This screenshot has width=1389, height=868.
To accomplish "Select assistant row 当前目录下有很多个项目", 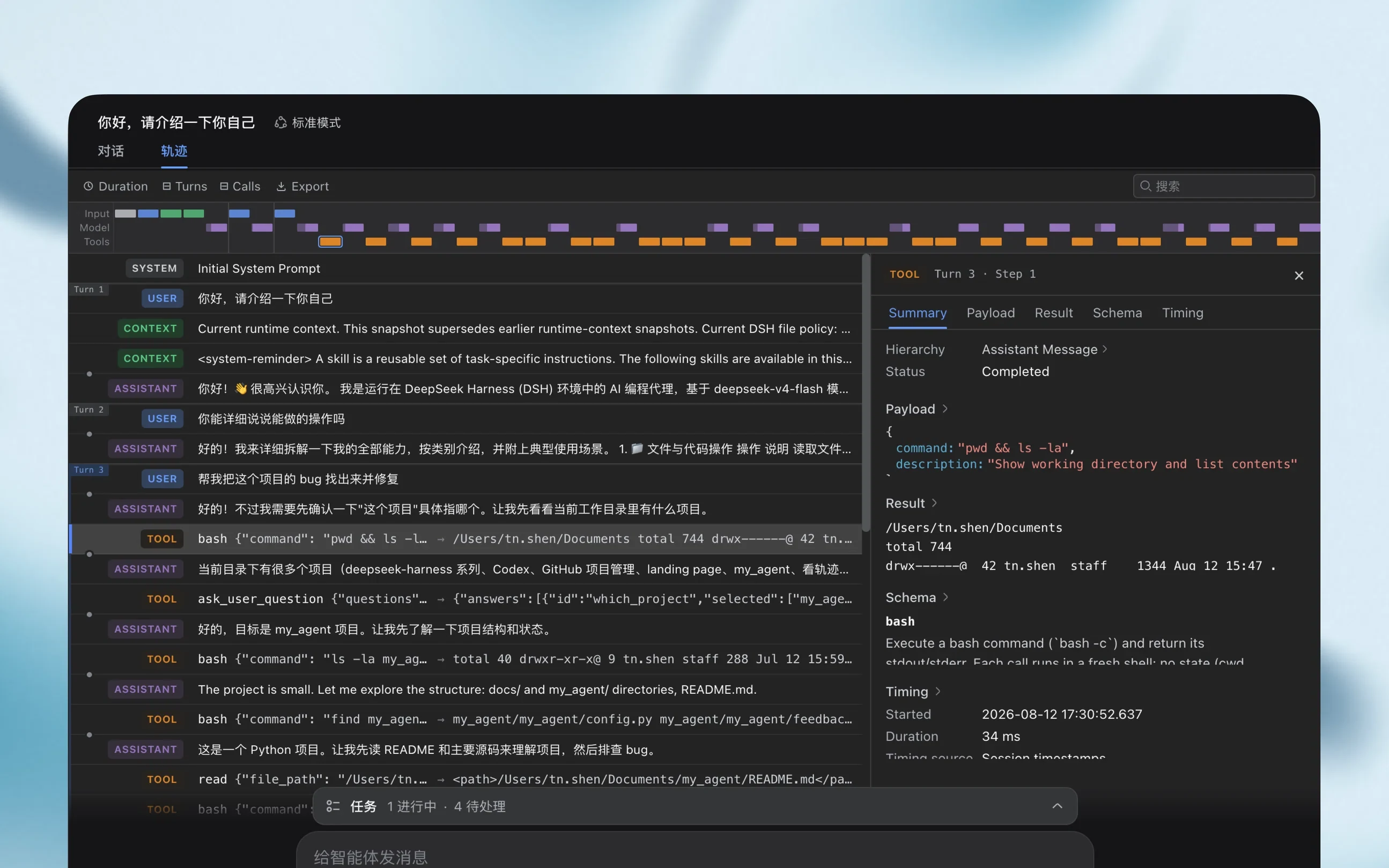I will [465, 569].
